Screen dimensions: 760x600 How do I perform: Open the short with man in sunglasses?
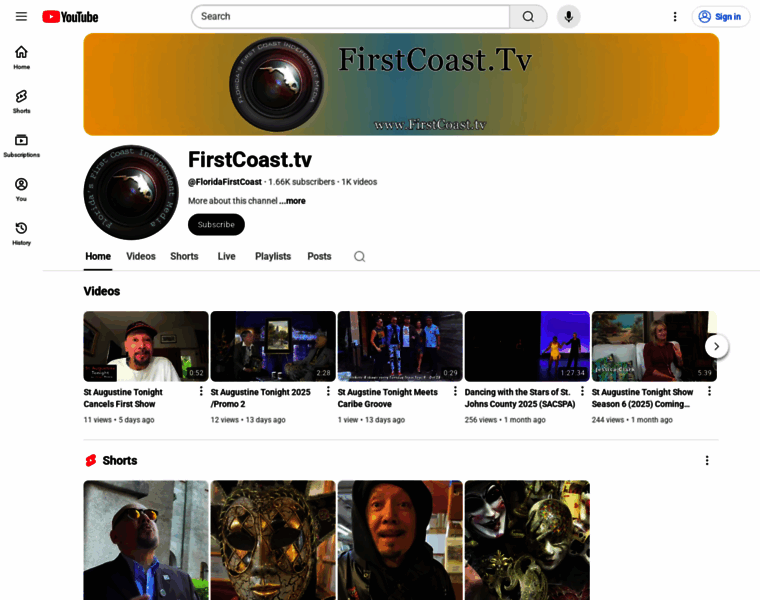pyautogui.click(x=146, y=540)
